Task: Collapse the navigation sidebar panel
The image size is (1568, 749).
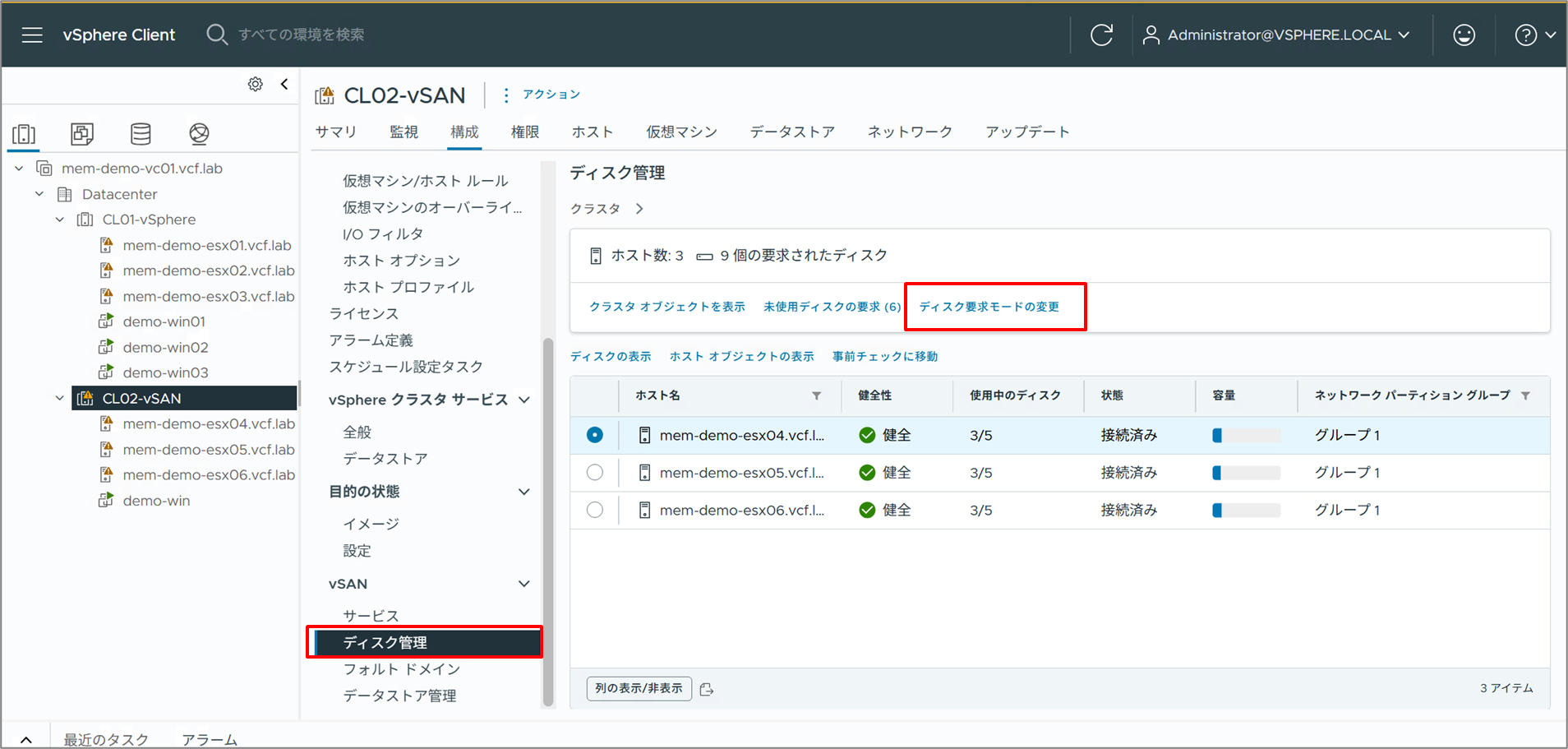Action: tap(284, 84)
